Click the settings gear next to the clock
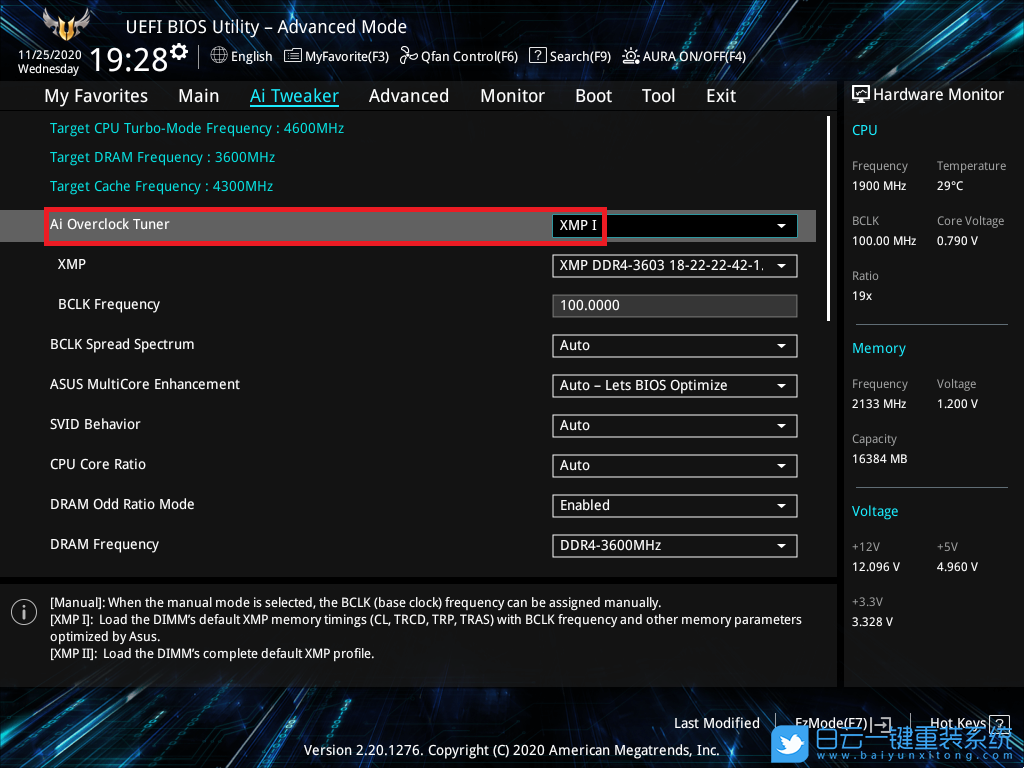 [179, 51]
